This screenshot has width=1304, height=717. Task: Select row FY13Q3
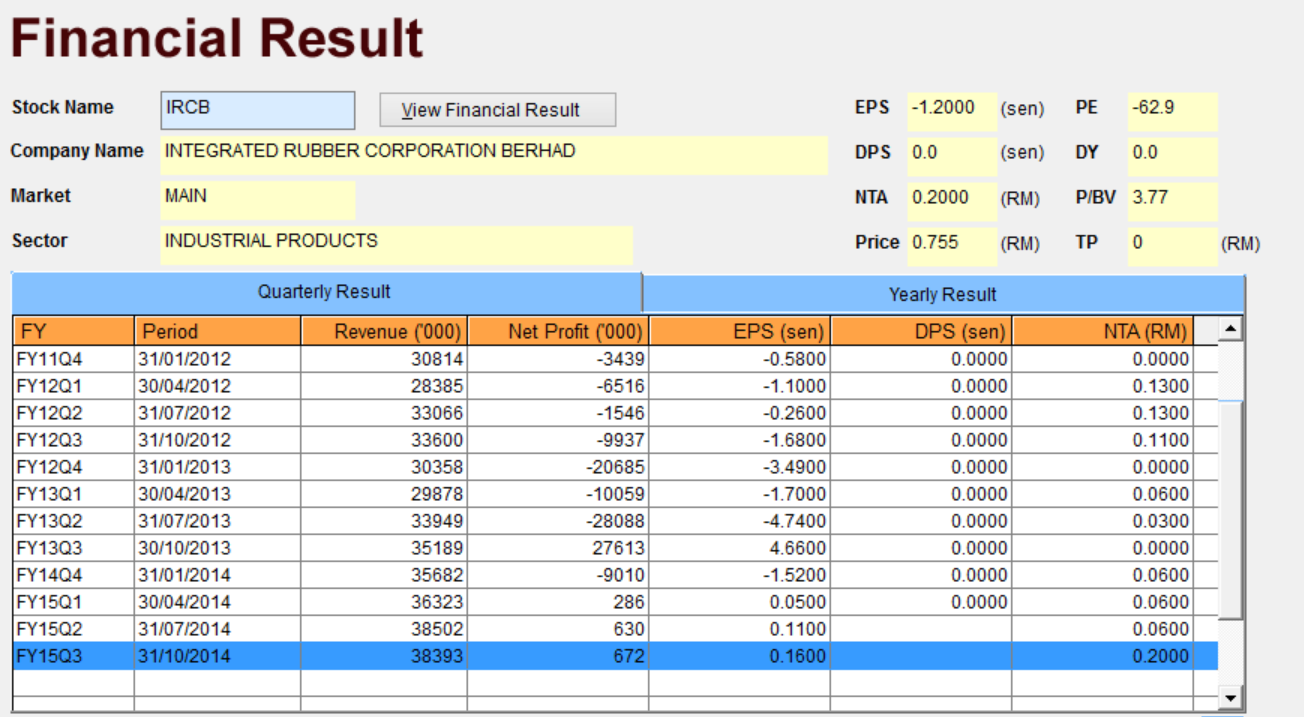point(615,548)
